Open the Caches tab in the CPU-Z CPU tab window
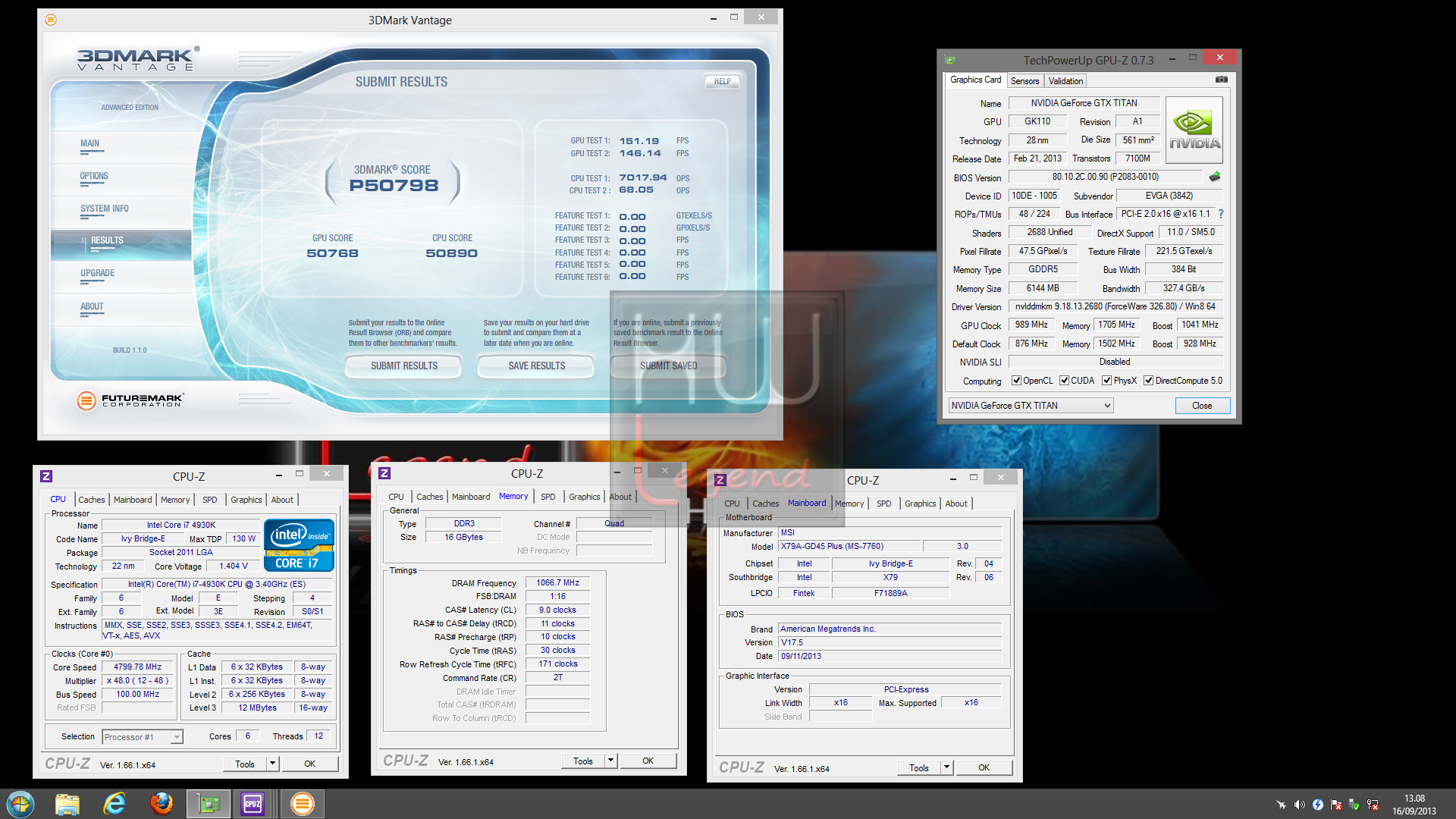 tap(92, 500)
